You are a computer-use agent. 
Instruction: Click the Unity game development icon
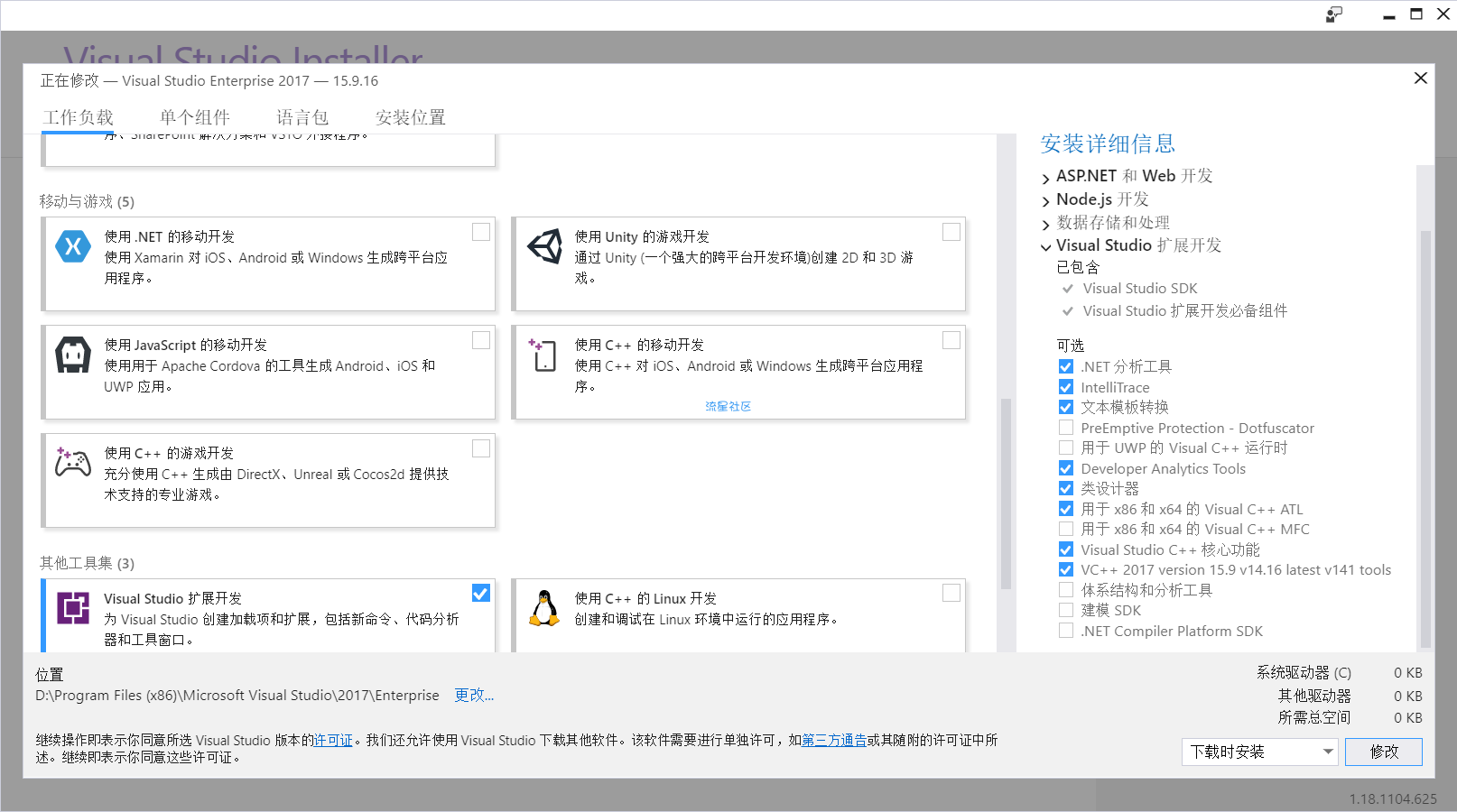click(544, 246)
